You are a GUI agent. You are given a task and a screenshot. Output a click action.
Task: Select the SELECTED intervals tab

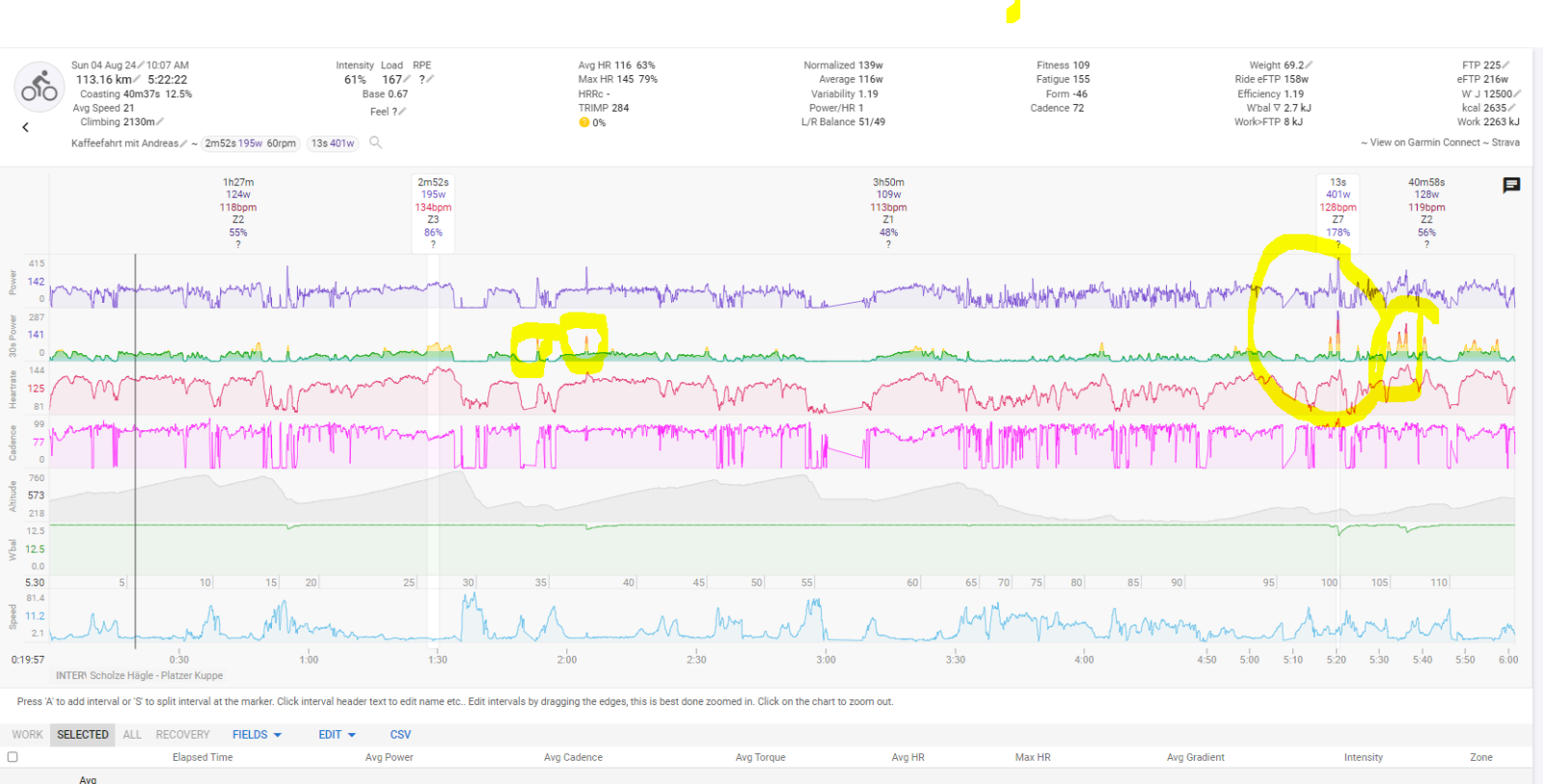(83, 735)
